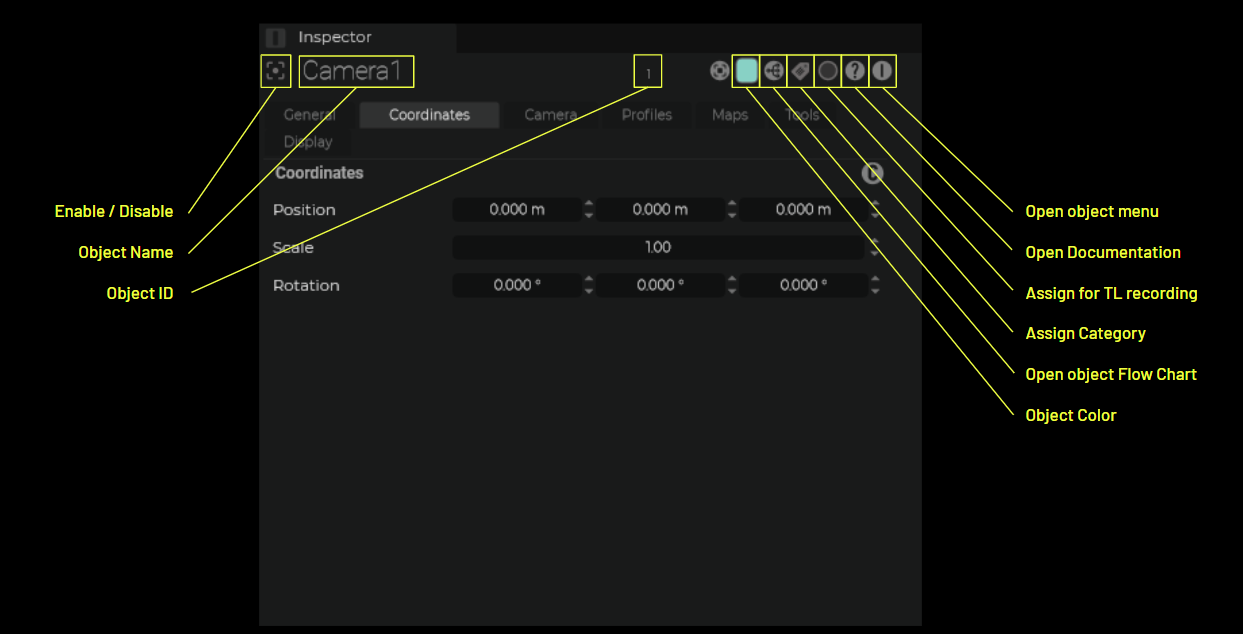The width and height of the screenshot is (1243, 634).
Task: Click the stepper arrows of first Rotation field
Action: click(589, 286)
